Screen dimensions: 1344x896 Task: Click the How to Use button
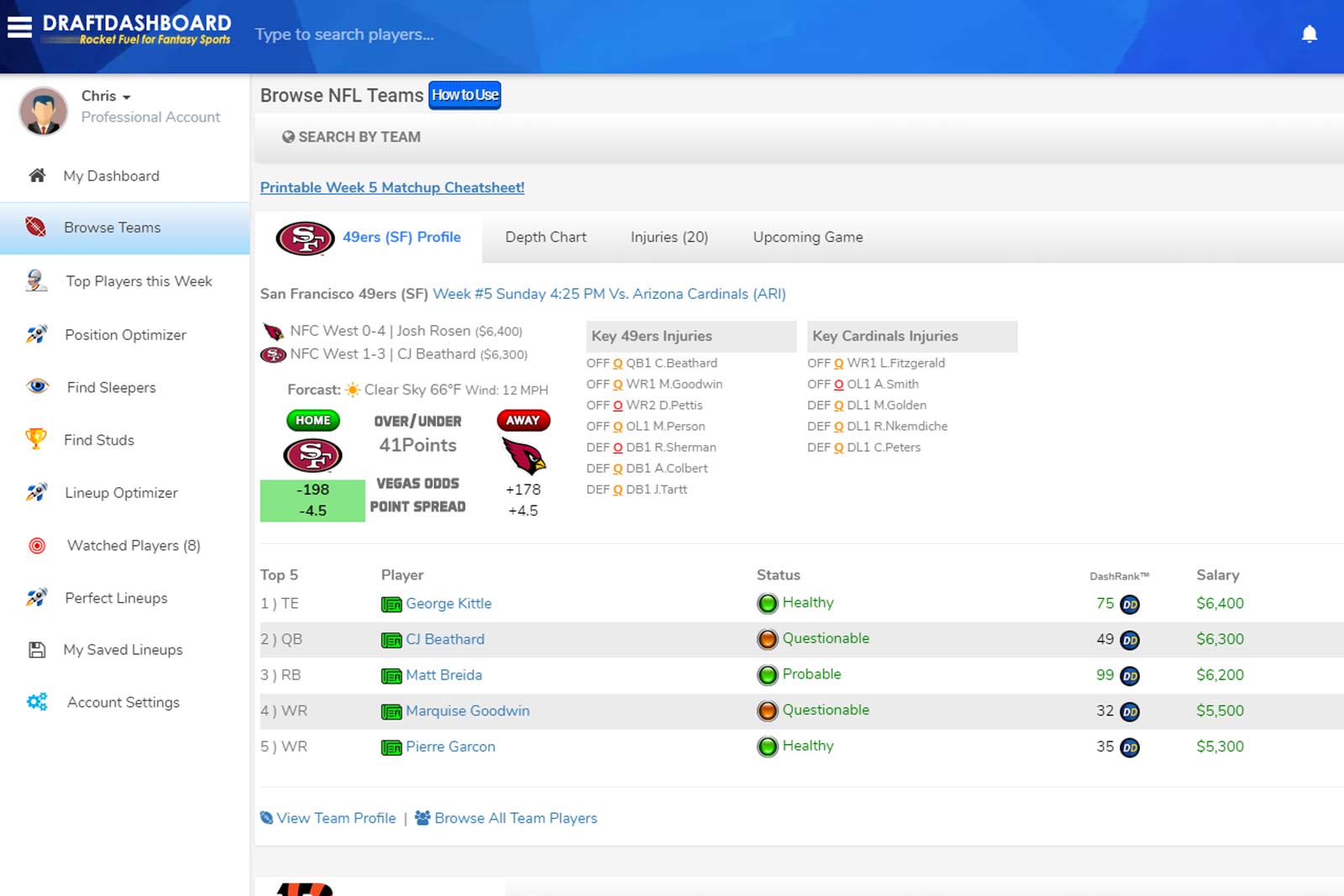coord(465,95)
